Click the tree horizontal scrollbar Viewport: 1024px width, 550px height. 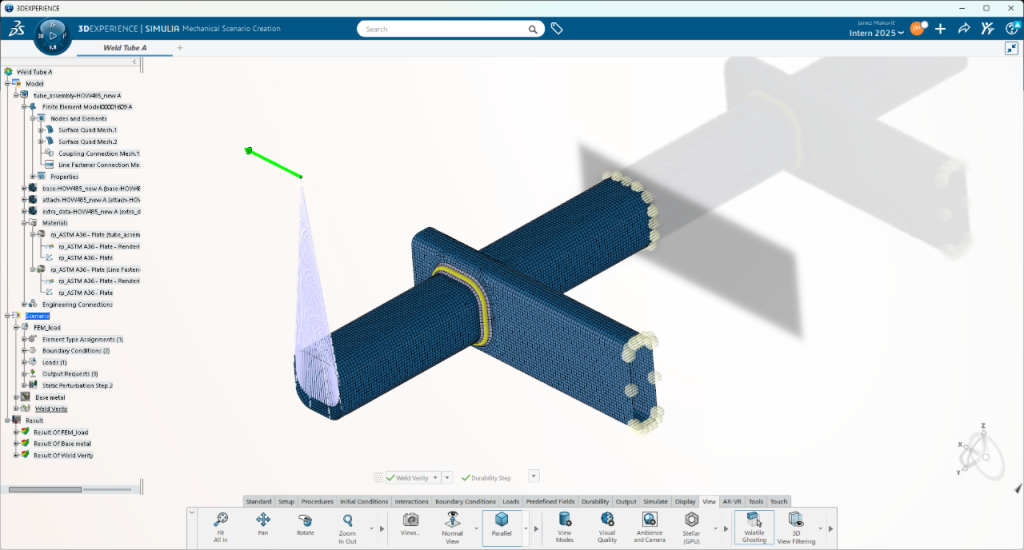click(45, 489)
